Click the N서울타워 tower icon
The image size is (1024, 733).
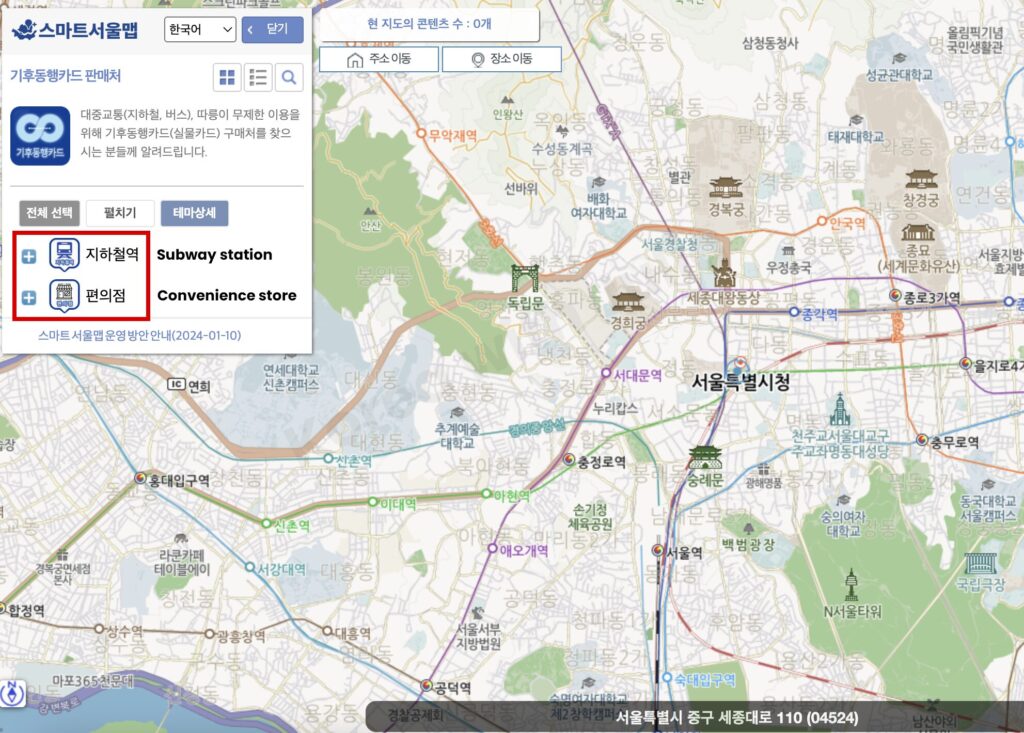[851, 585]
